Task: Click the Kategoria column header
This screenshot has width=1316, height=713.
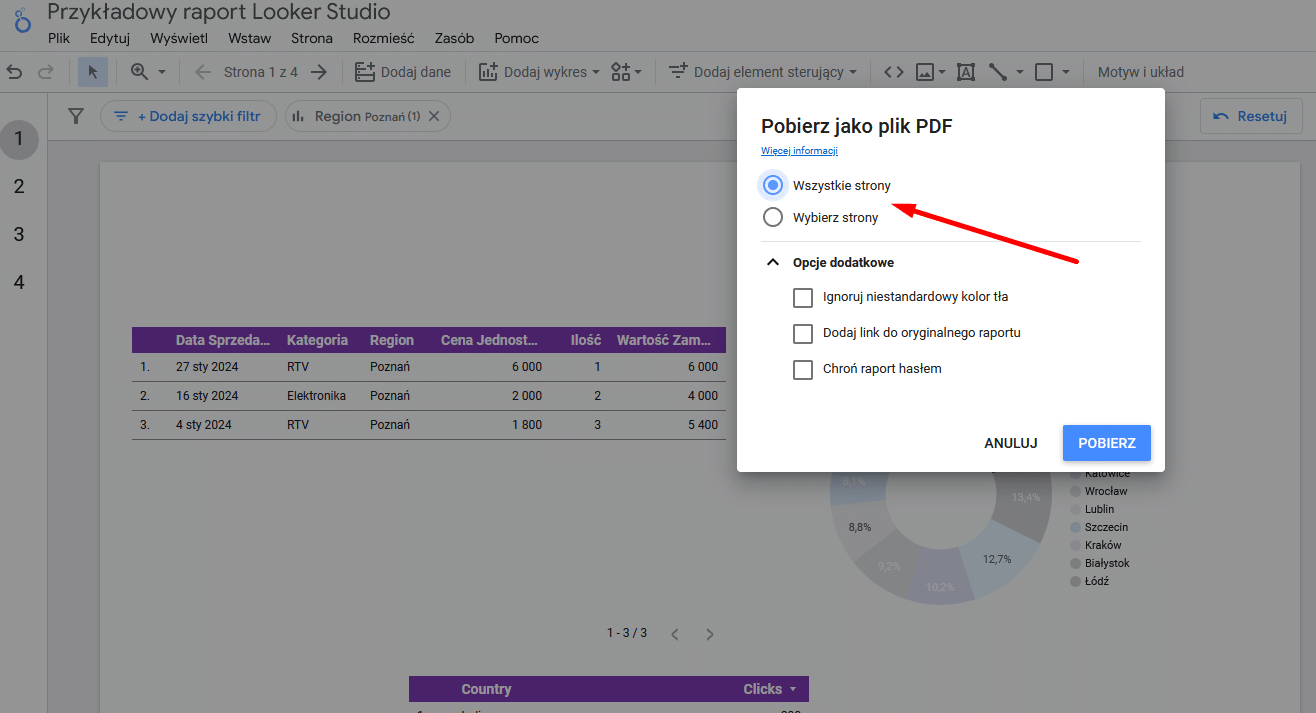Action: [x=317, y=340]
